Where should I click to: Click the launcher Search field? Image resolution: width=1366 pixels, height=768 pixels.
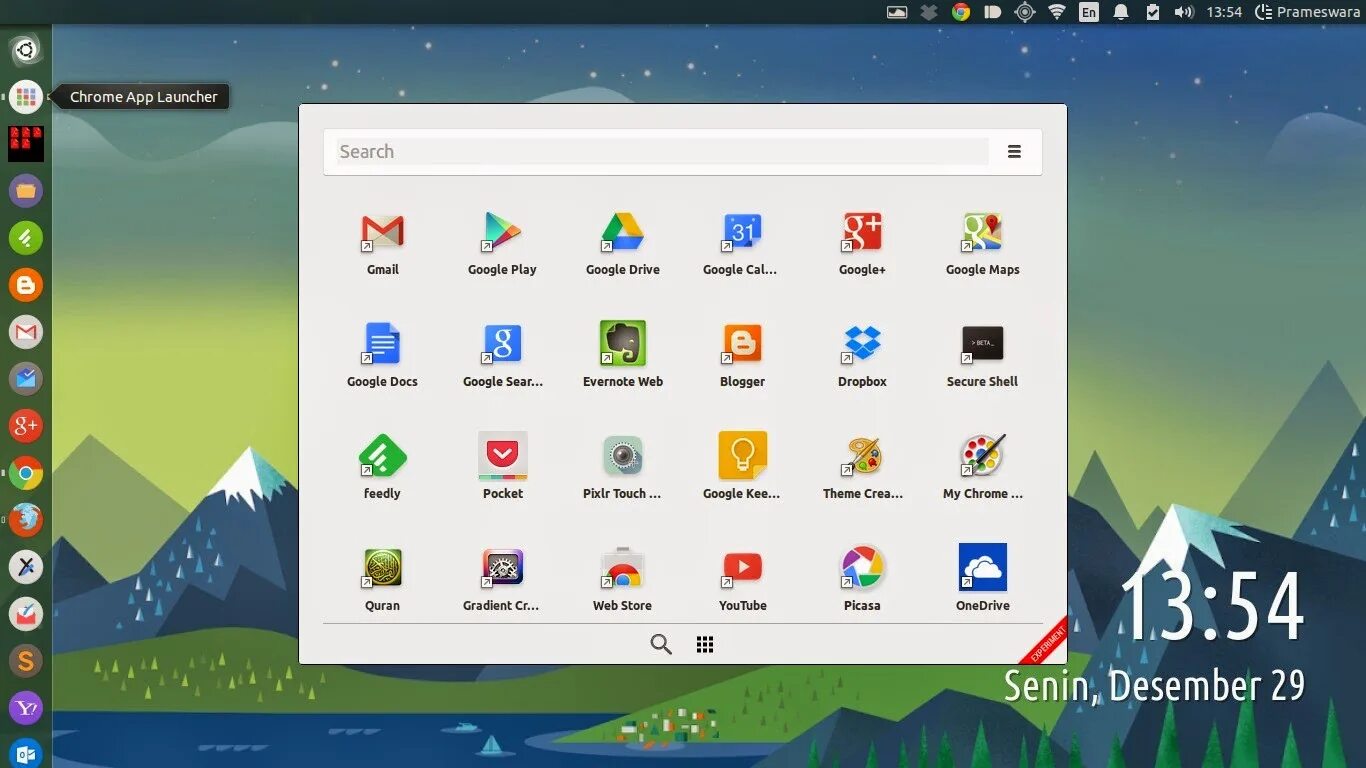click(x=661, y=152)
